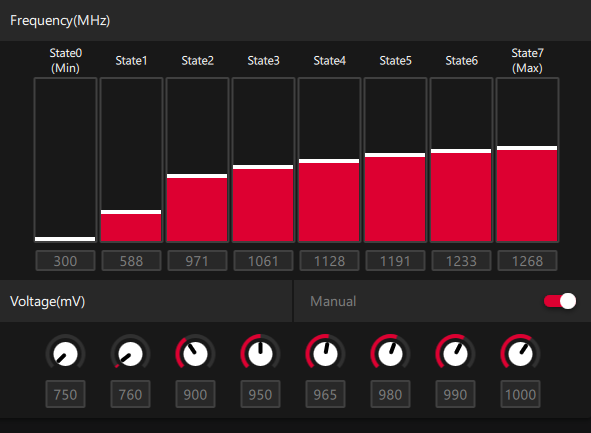Click the State0 voltage knob showing 750
The width and height of the screenshot is (591, 433).
coord(66,354)
